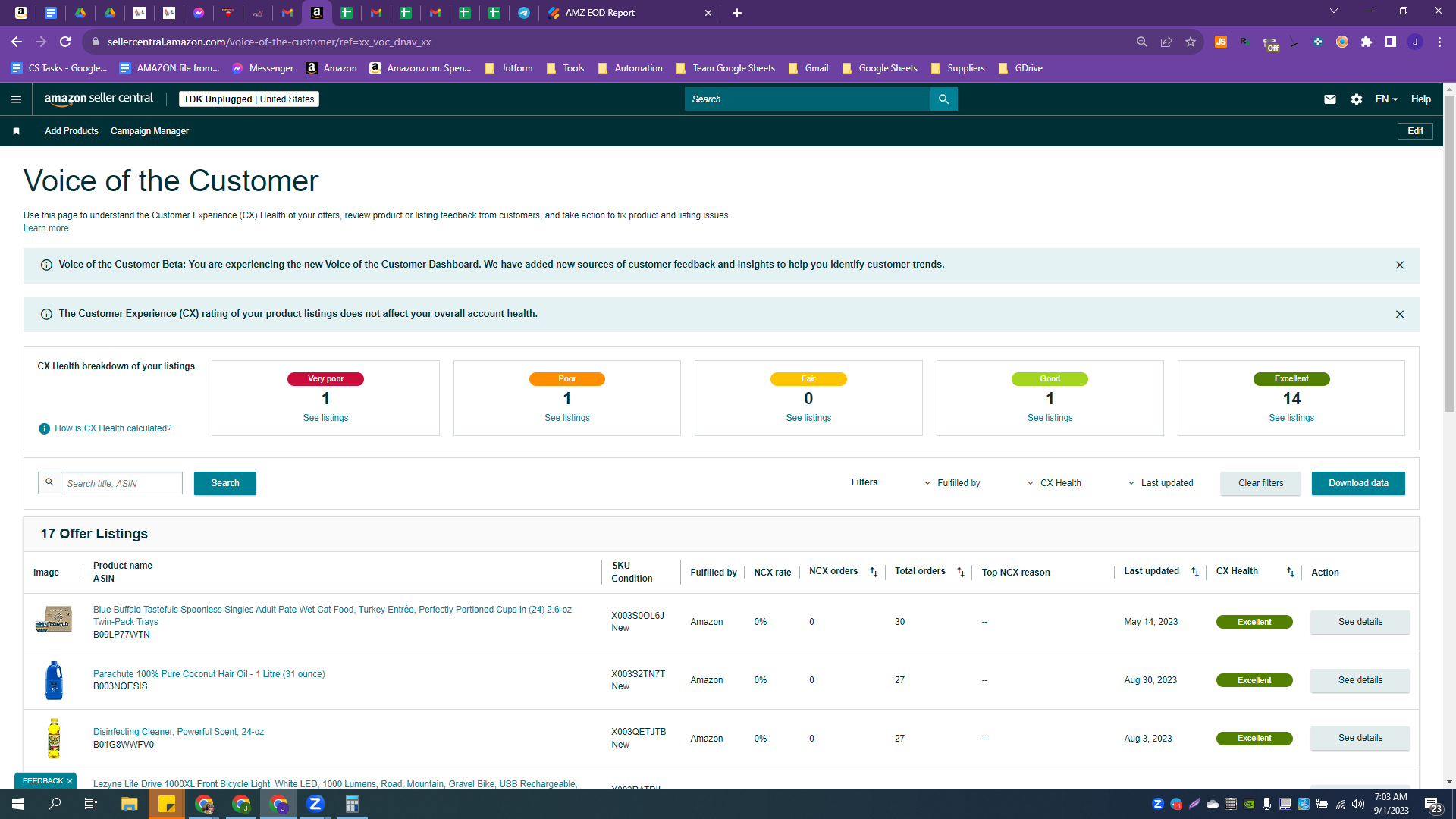1456x819 pixels.
Task: Bookmark this page with the star icon
Action: pyautogui.click(x=1191, y=42)
